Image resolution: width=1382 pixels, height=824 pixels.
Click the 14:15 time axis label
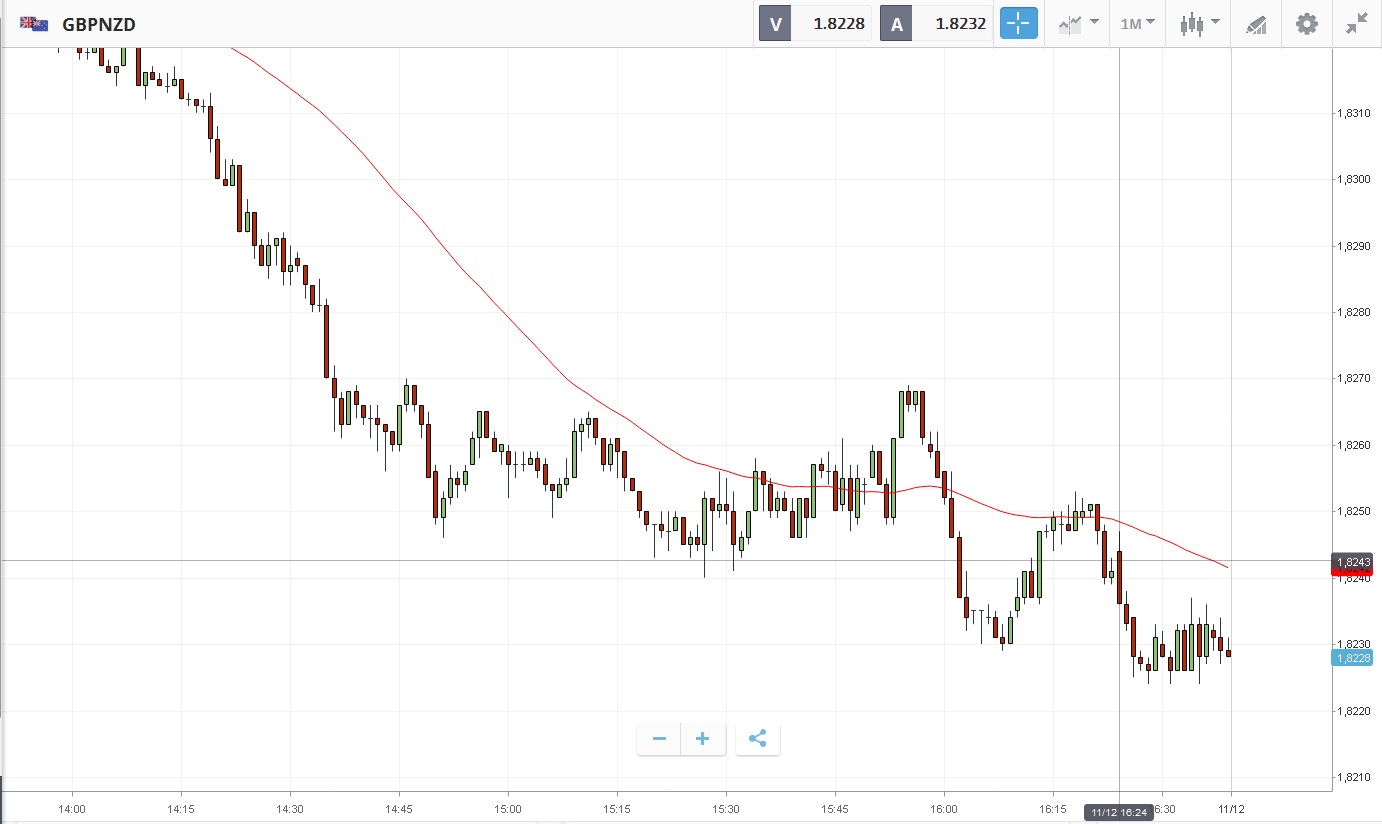[181, 808]
